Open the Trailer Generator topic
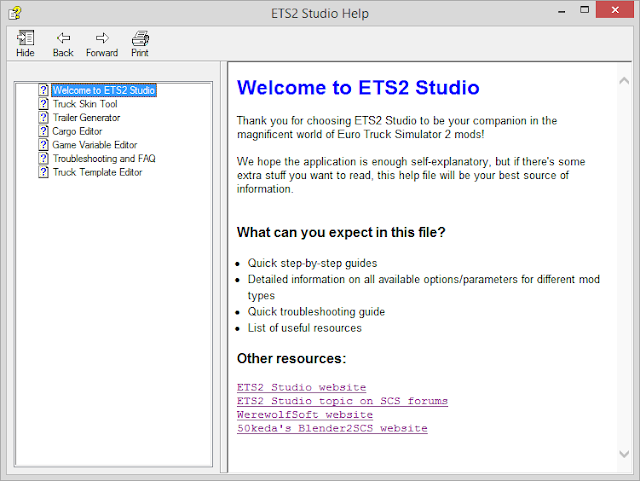 86,118
